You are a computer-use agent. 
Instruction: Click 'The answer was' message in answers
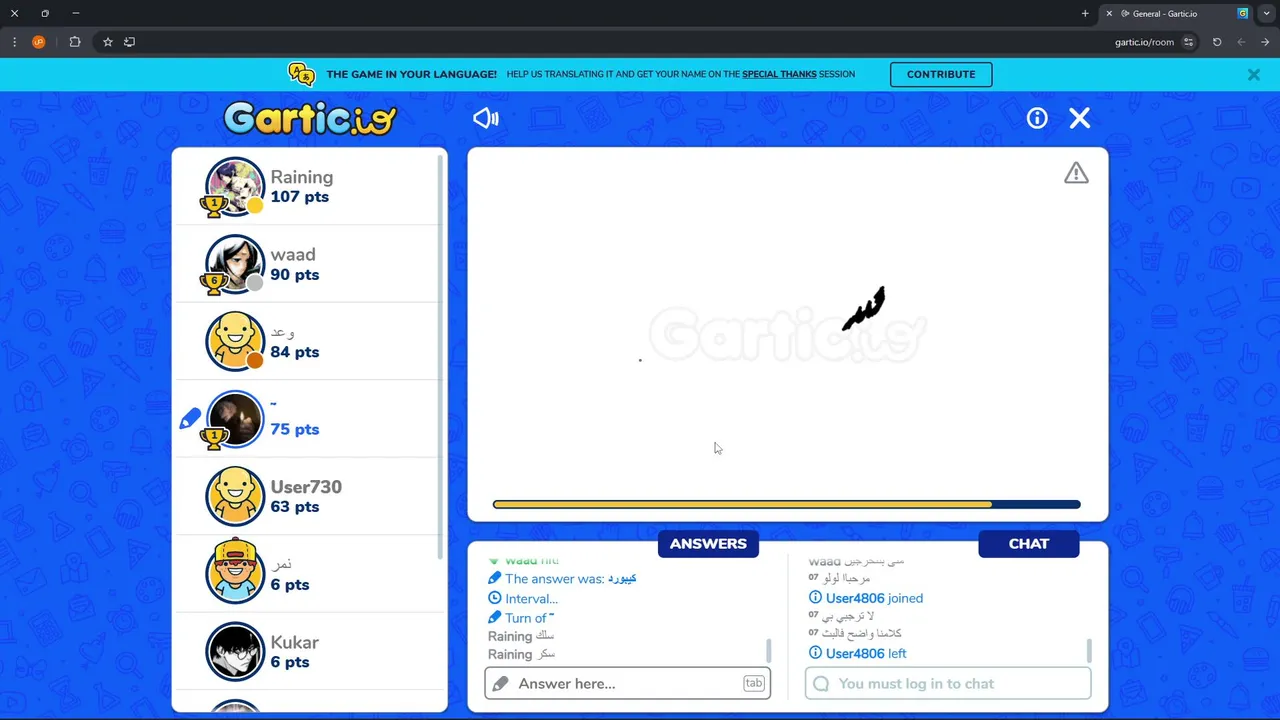pos(563,579)
